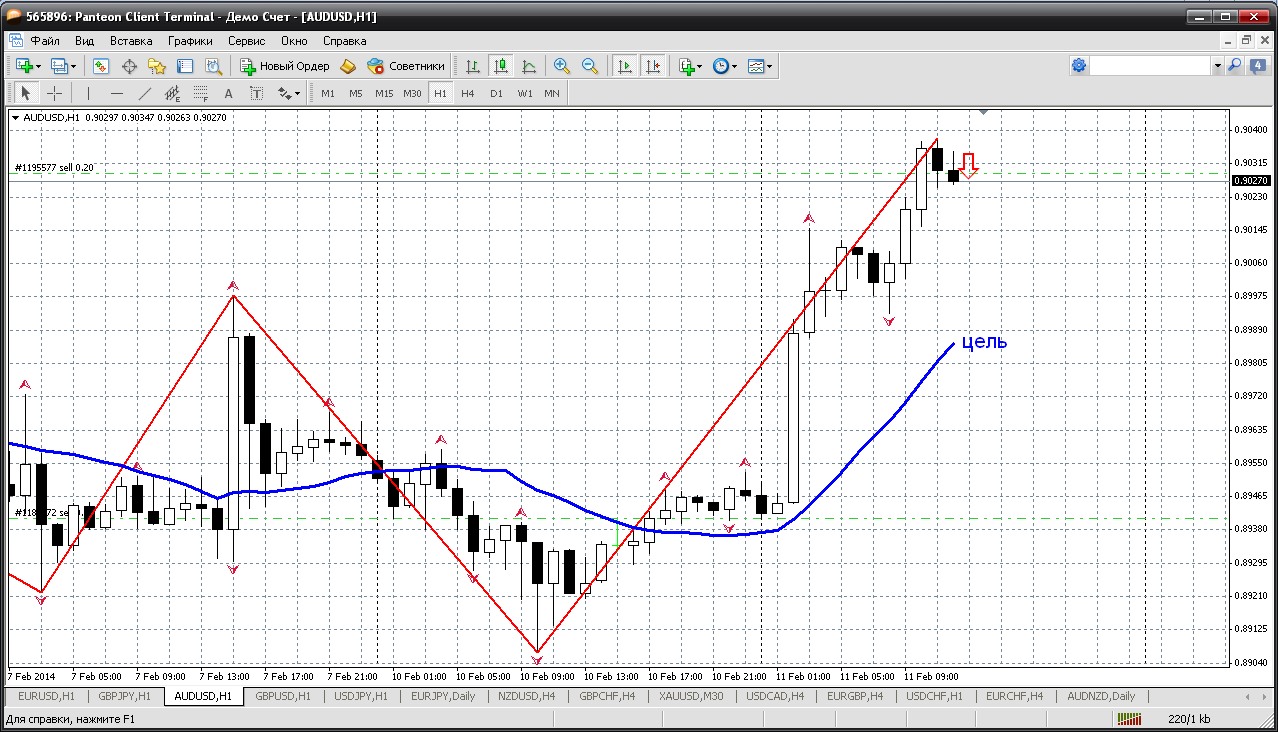Zoom in on the chart

click(x=562, y=66)
